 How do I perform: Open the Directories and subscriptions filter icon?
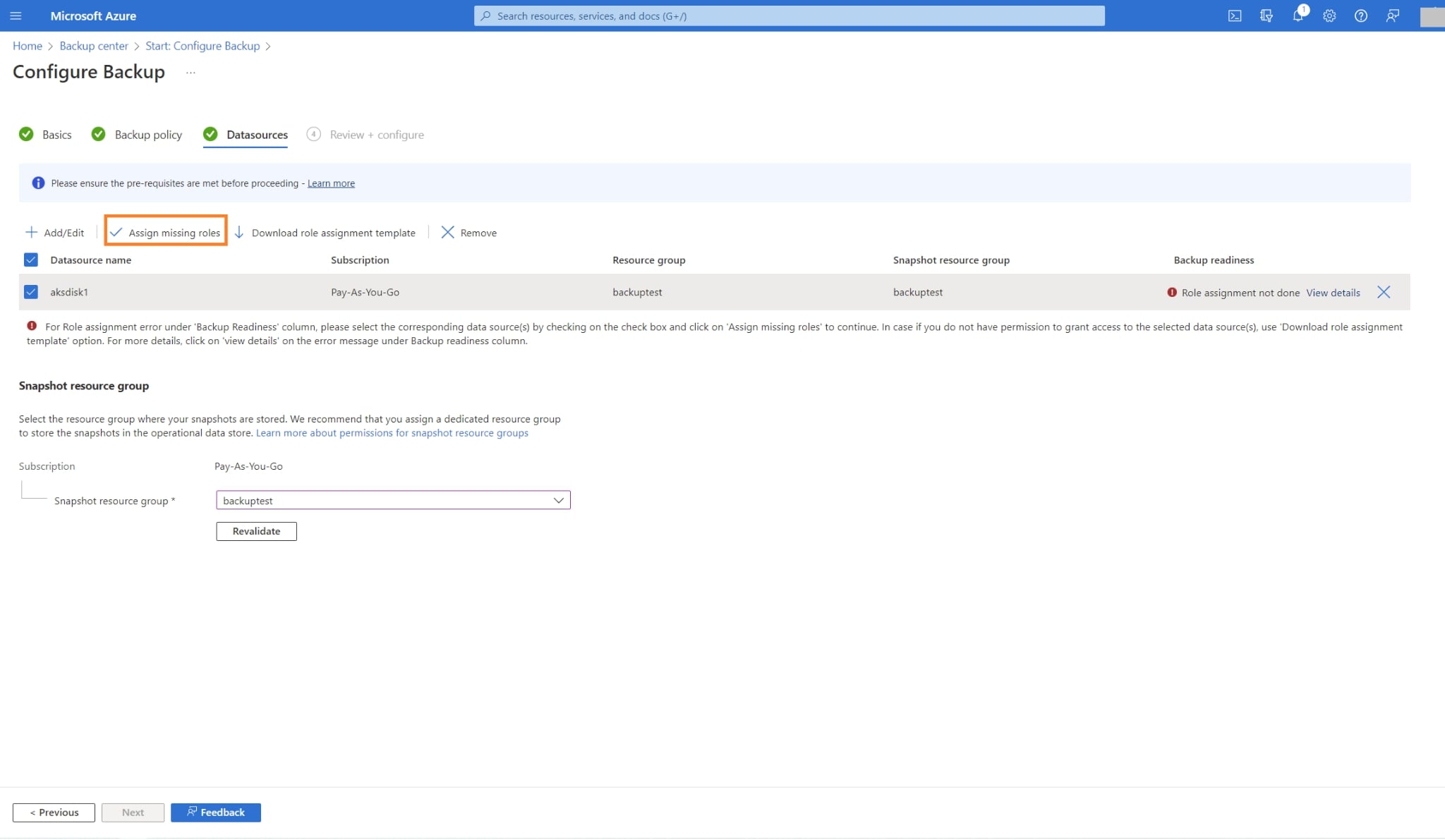[1266, 16]
